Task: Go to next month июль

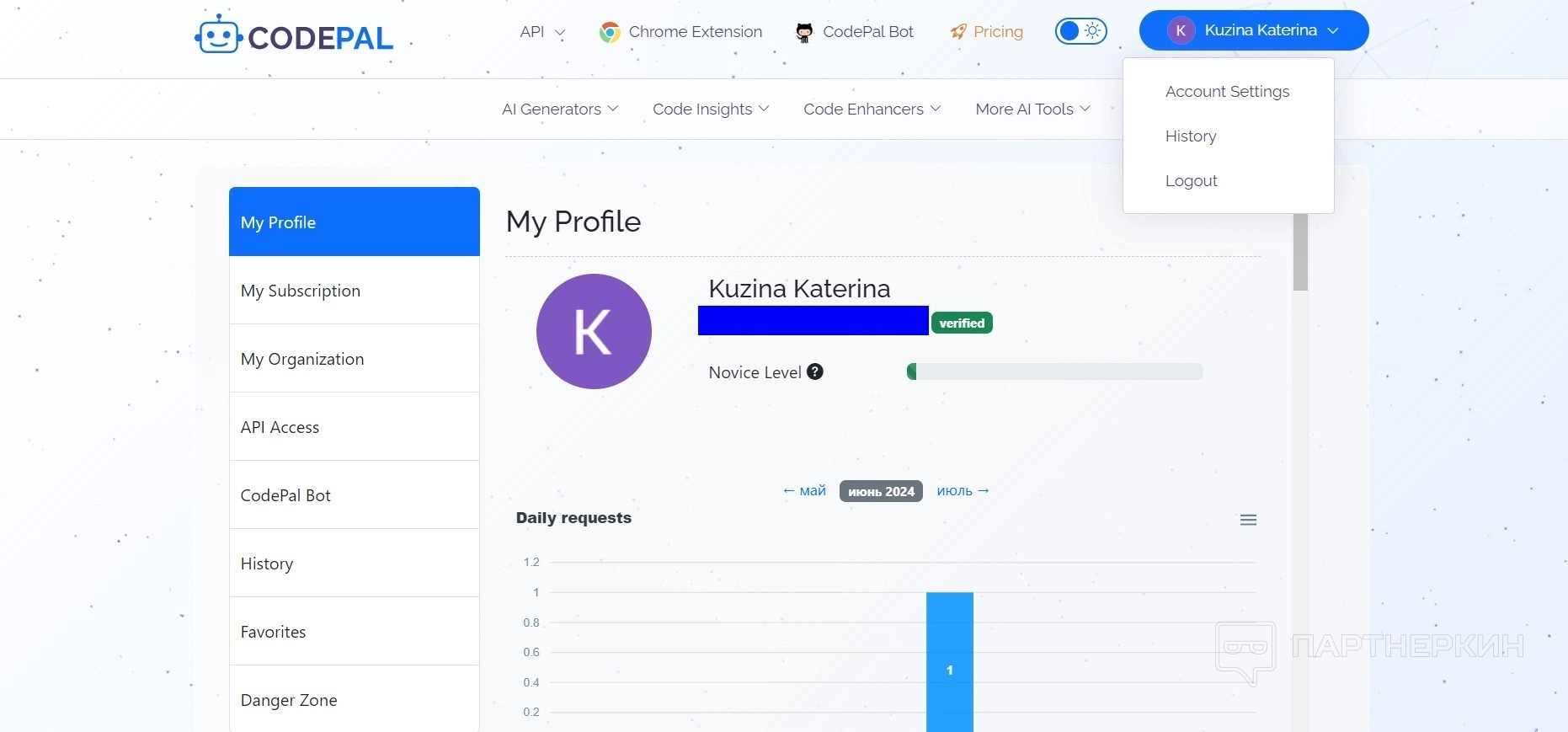Action: 963,490
